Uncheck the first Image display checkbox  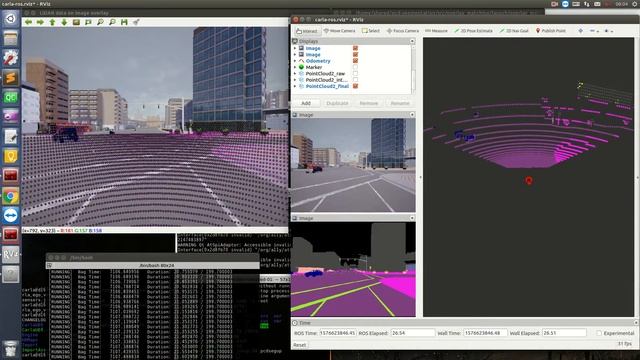(x=355, y=48)
